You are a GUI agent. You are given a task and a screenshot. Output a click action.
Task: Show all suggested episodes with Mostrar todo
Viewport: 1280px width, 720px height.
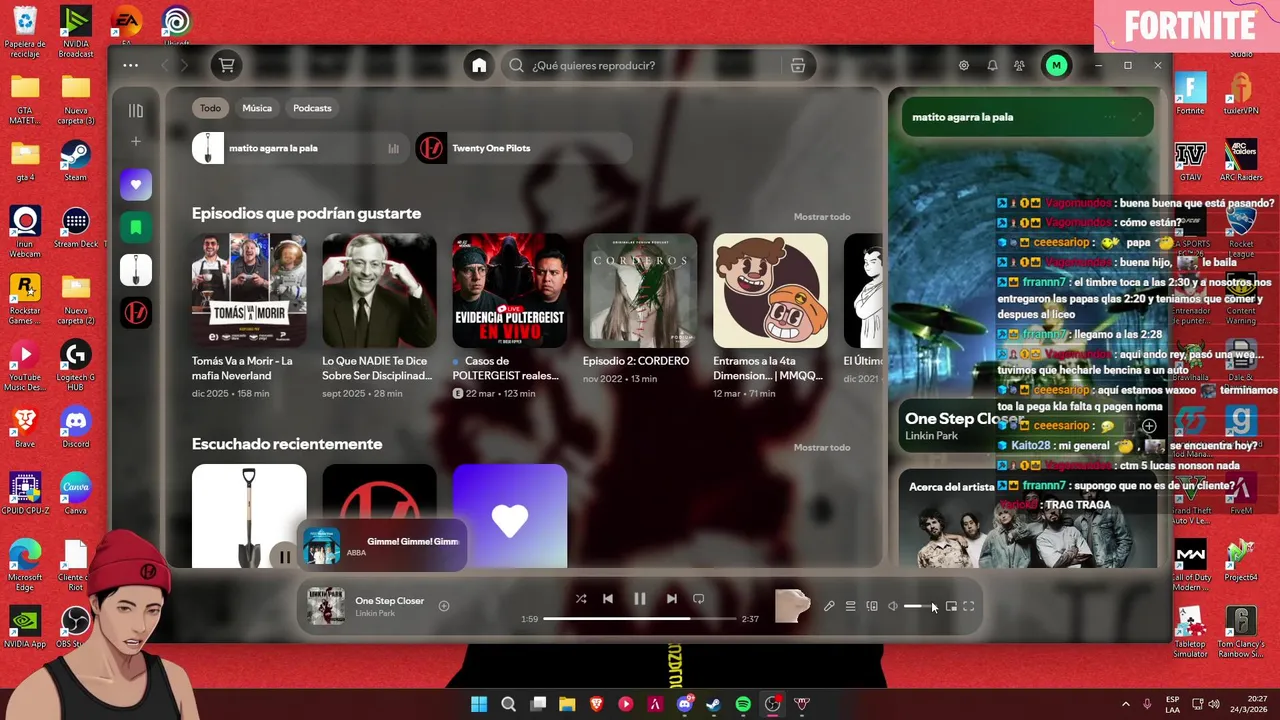pos(822,217)
